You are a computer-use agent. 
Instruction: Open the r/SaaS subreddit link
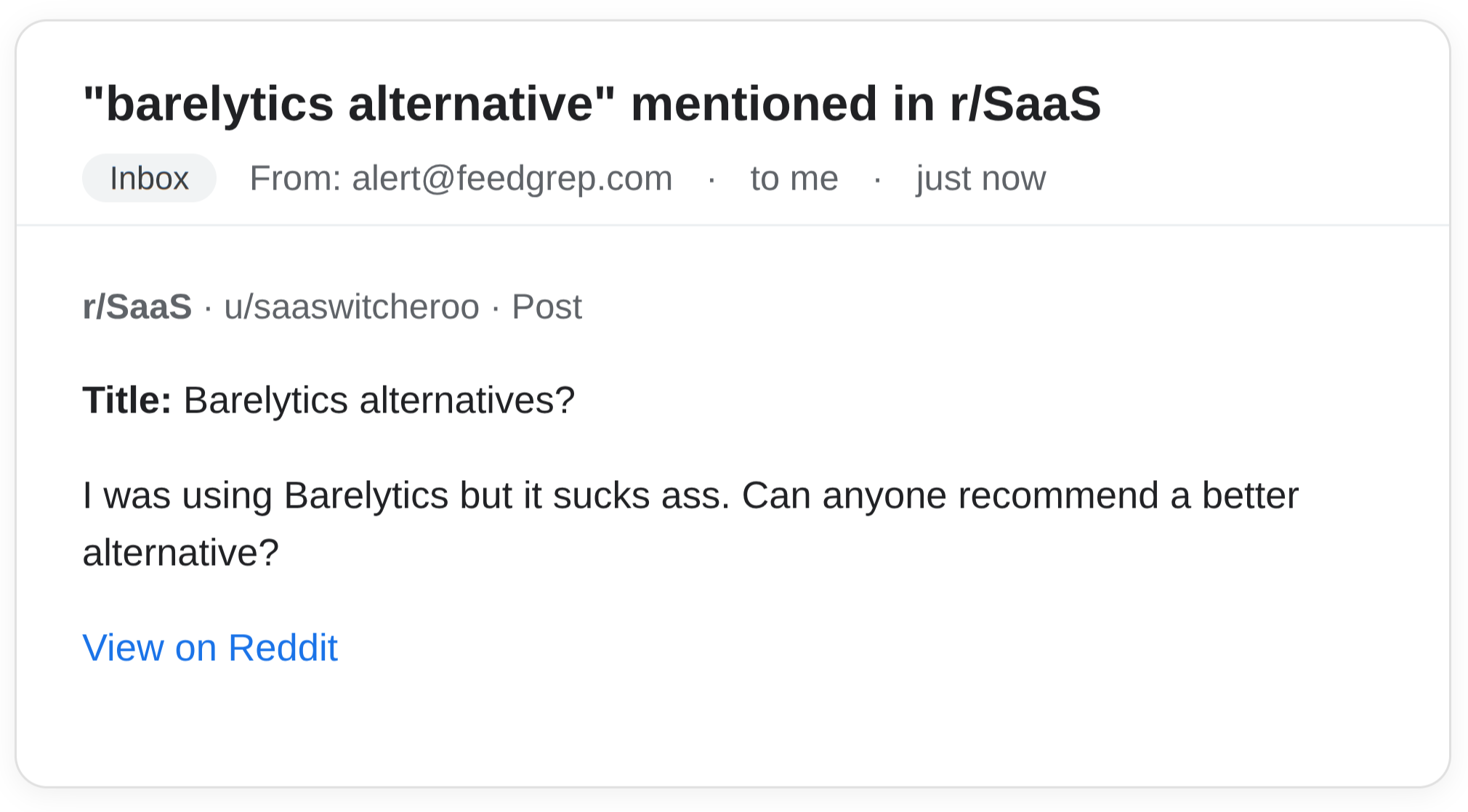click(x=137, y=306)
